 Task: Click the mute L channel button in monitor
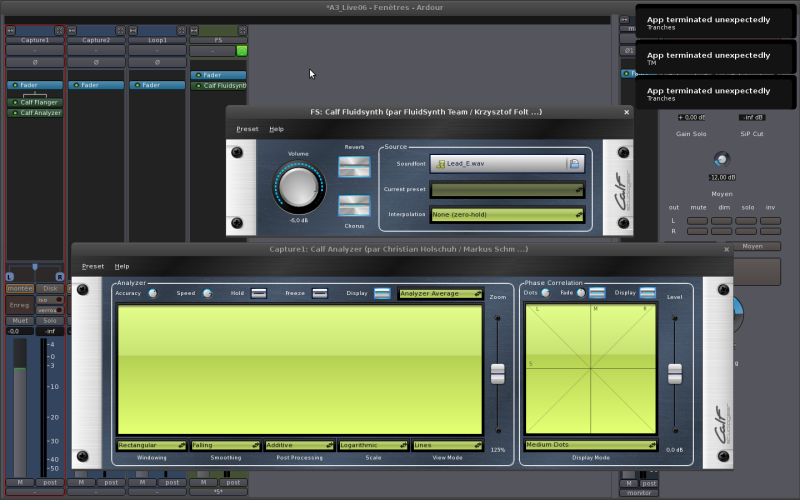[697, 221]
